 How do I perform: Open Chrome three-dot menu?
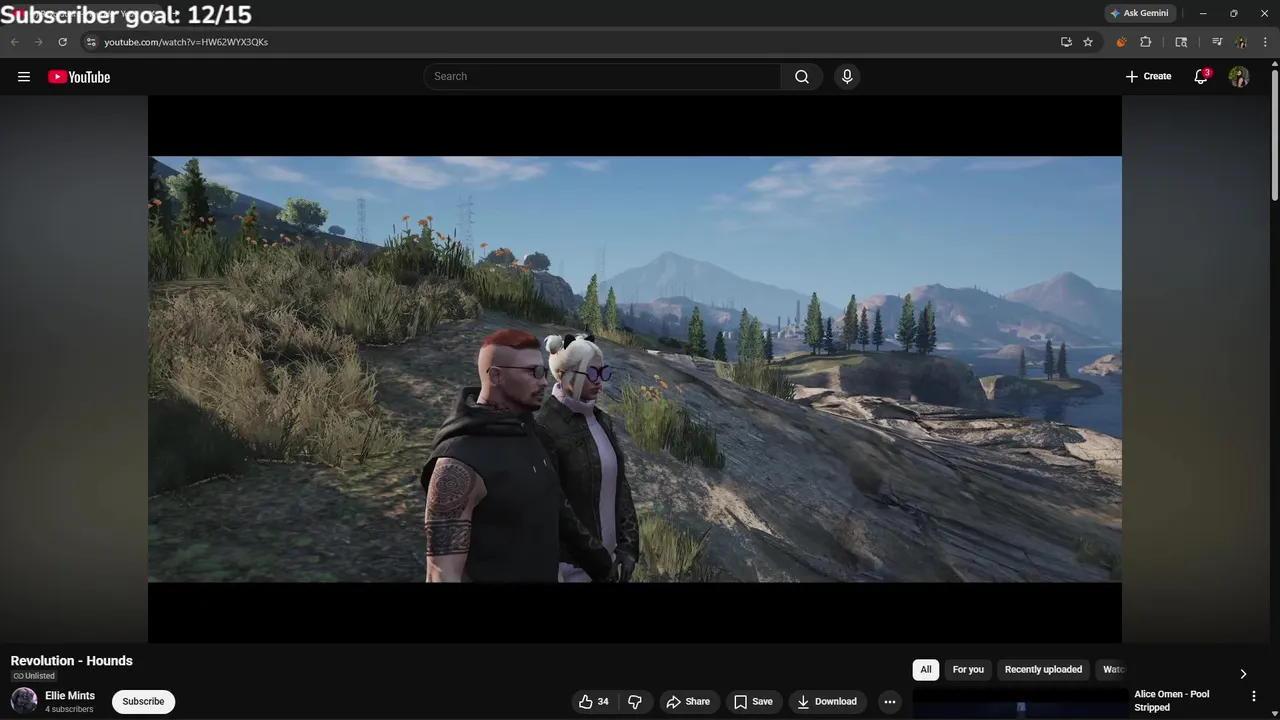pos(1265,42)
